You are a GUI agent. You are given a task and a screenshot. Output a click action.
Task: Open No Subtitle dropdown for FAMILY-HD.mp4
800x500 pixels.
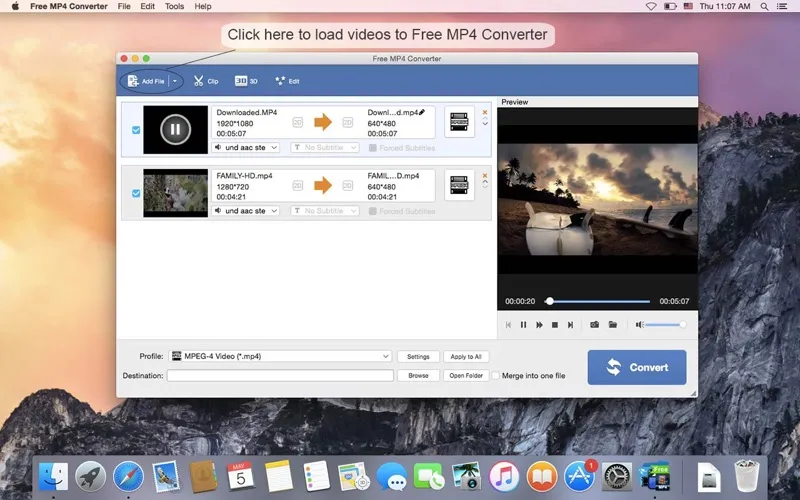(x=325, y=211)
